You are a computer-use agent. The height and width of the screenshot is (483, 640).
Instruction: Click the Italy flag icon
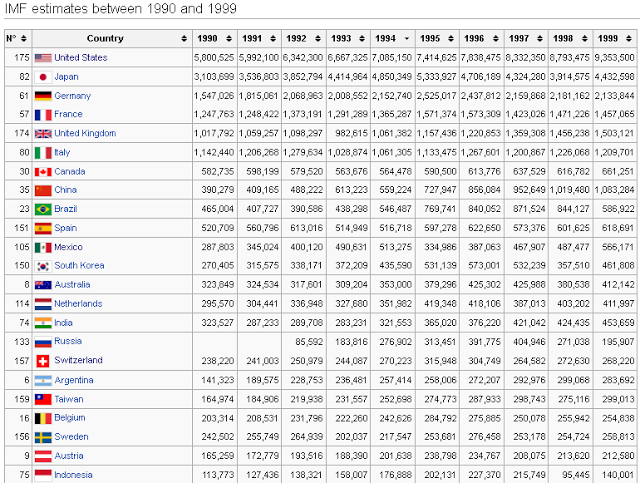click(43, 153)
